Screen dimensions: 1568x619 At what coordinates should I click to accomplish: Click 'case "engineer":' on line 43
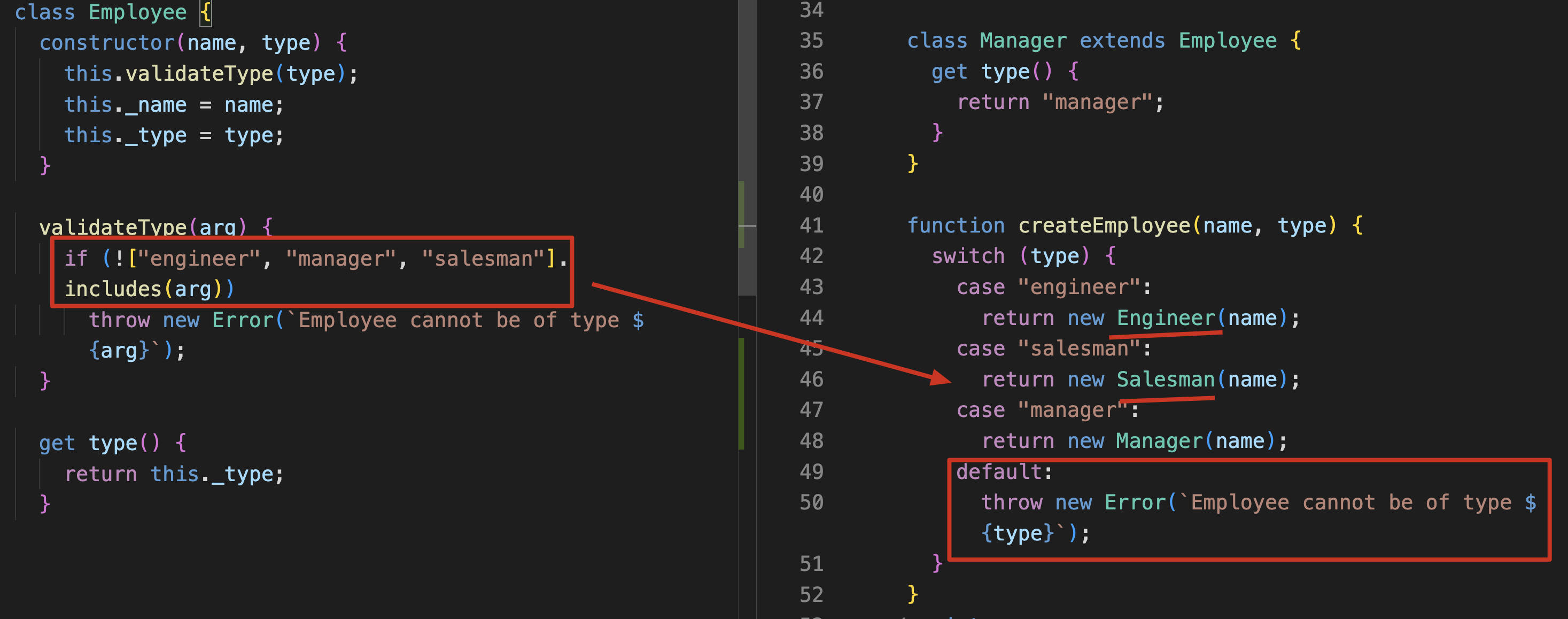point(1054,287)
